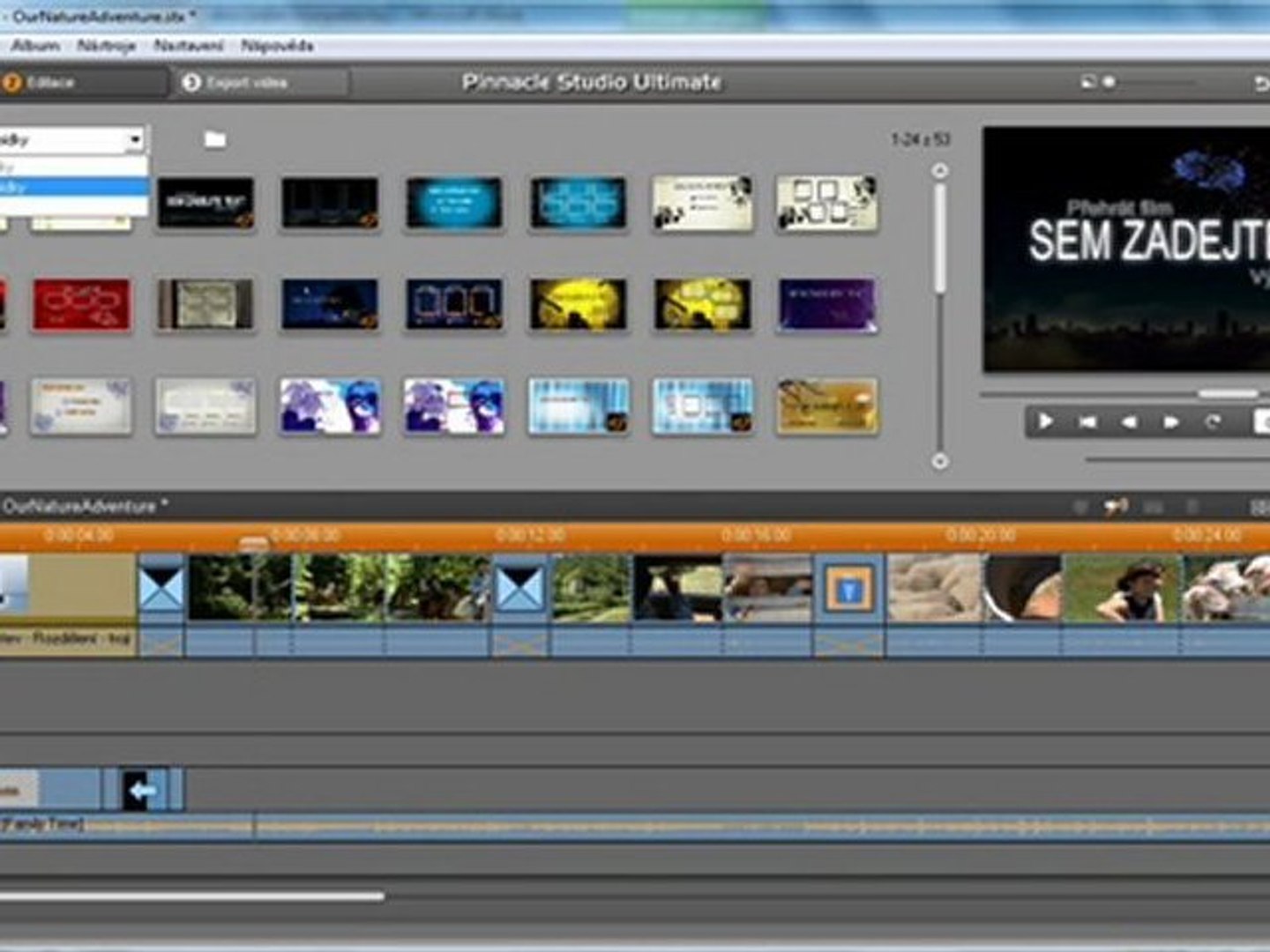Toggle the loop playback icon
This screenshot has width=1270, height=952.
(1213, 423)
